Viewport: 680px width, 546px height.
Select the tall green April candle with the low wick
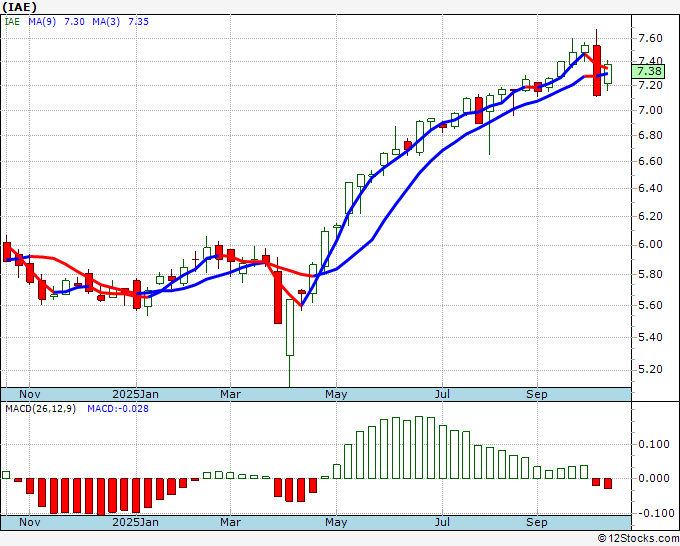point(290,327)
